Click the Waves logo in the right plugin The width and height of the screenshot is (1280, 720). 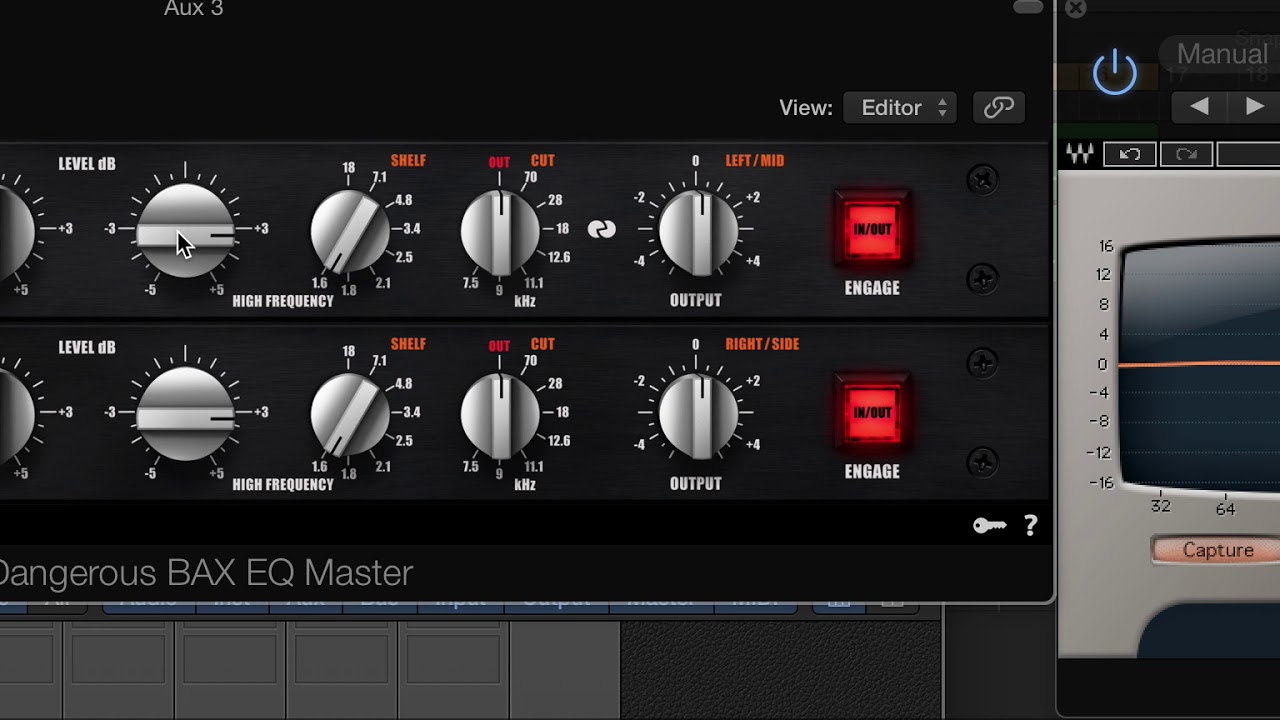1080,154
